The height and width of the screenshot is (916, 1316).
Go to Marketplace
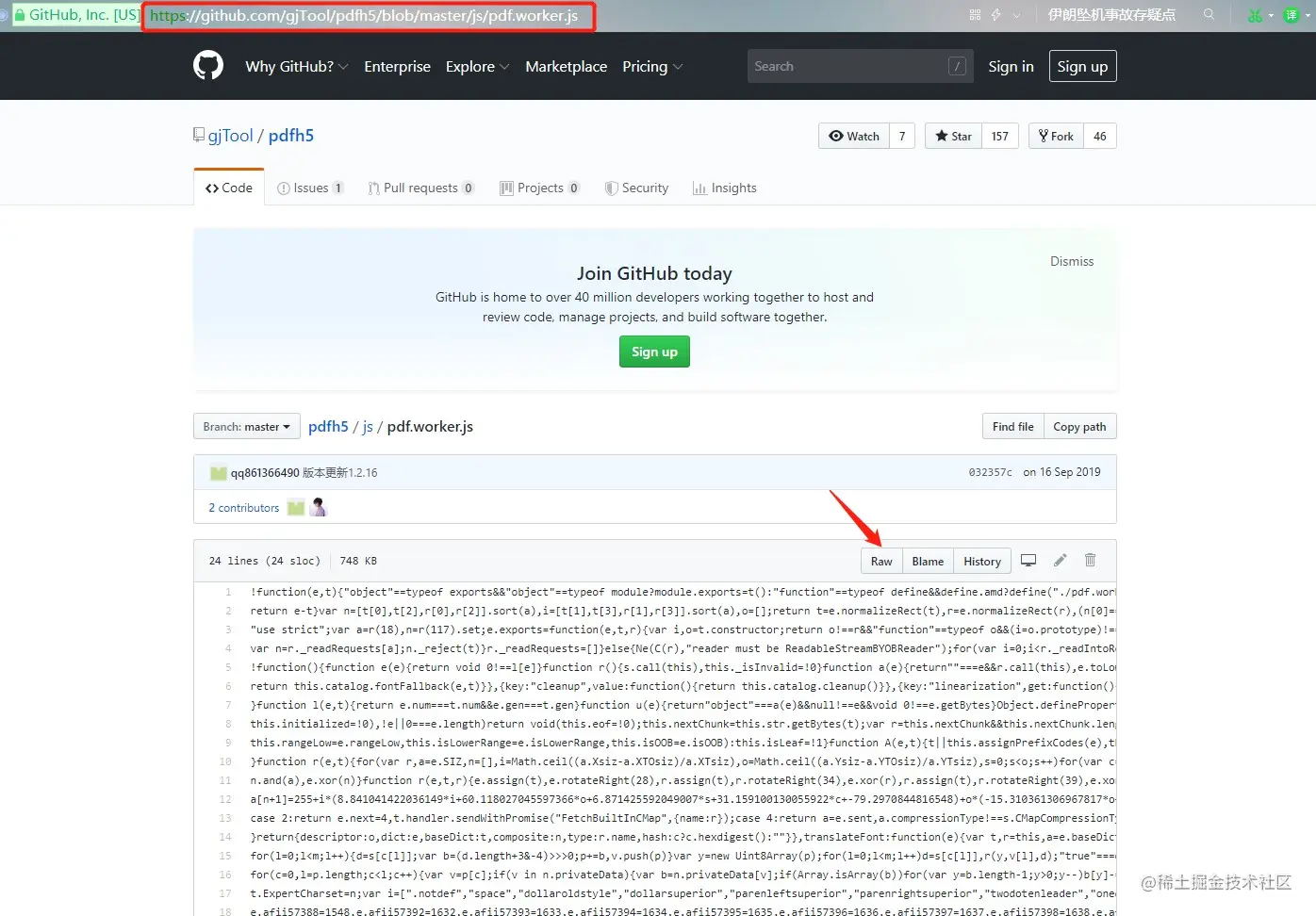coord(566,66)
